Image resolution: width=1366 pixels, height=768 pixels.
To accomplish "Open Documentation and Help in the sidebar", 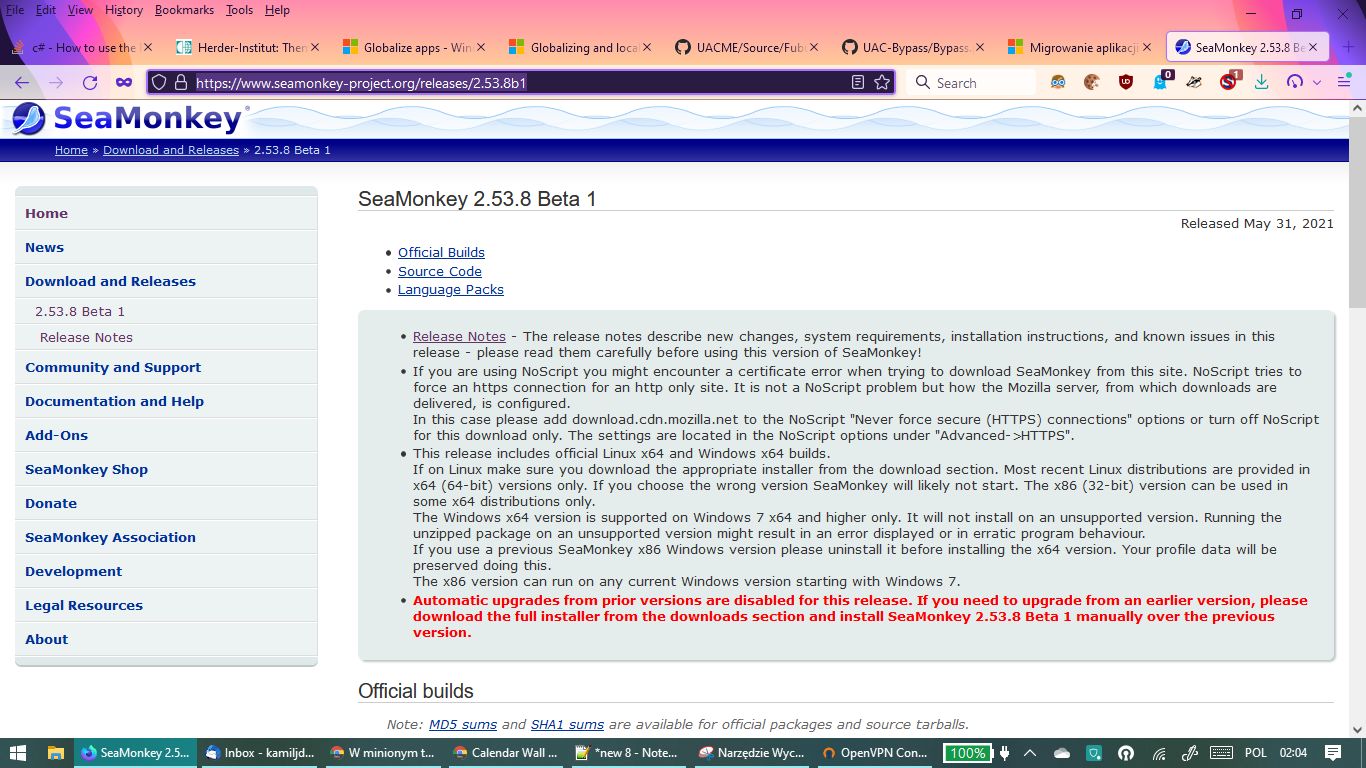I will (166, 401).
